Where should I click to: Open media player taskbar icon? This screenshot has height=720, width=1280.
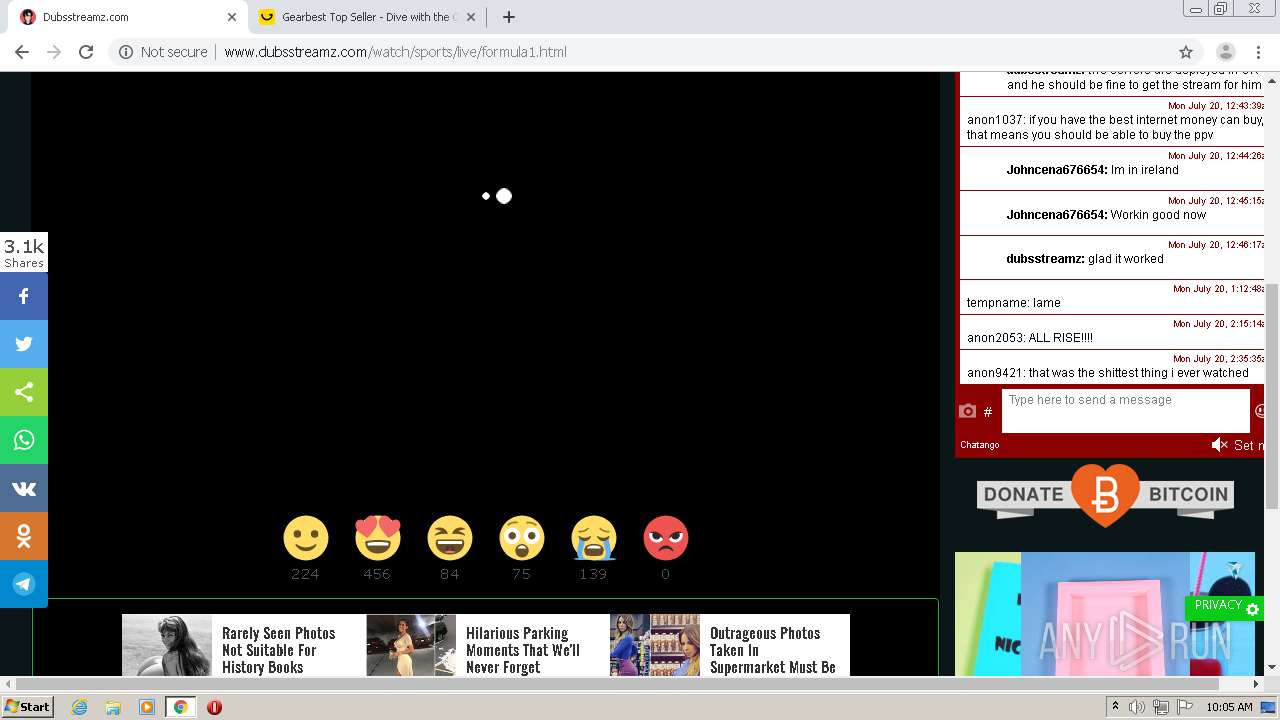pyautogui.click(x=147, y=707)
